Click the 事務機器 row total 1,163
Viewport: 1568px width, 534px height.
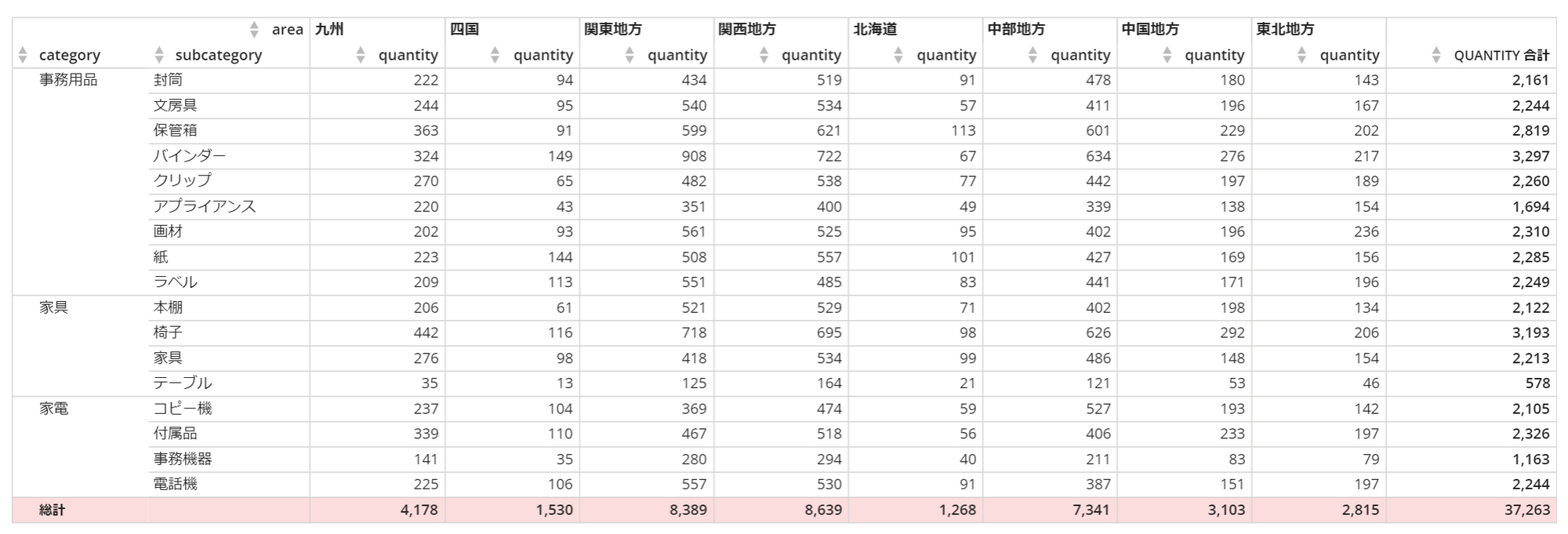point(1531,459)
